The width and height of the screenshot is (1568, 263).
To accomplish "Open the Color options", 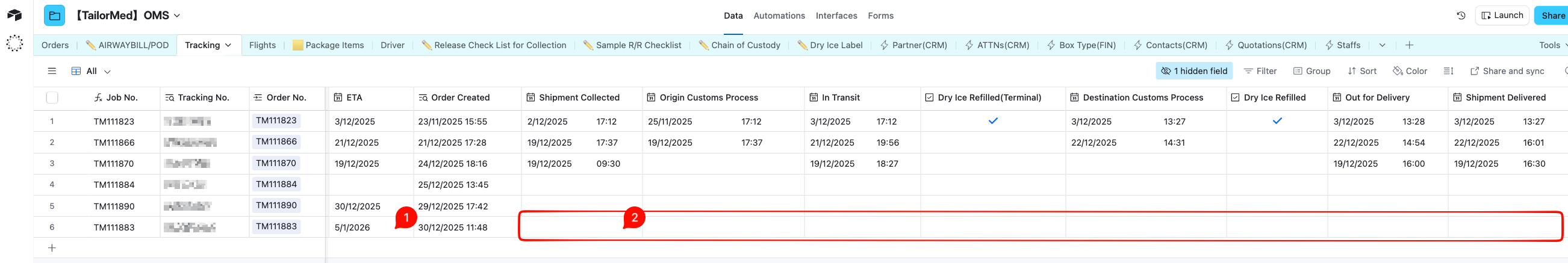I will [x=1410, y=71].
